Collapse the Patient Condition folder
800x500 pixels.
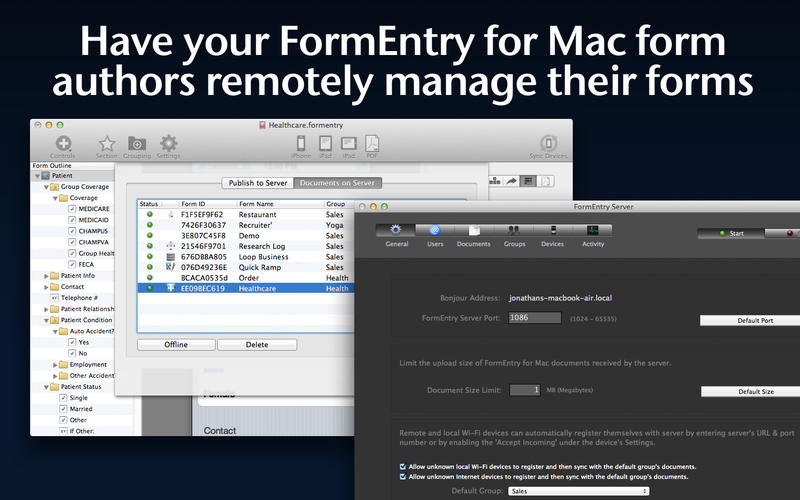pos(46,320)
